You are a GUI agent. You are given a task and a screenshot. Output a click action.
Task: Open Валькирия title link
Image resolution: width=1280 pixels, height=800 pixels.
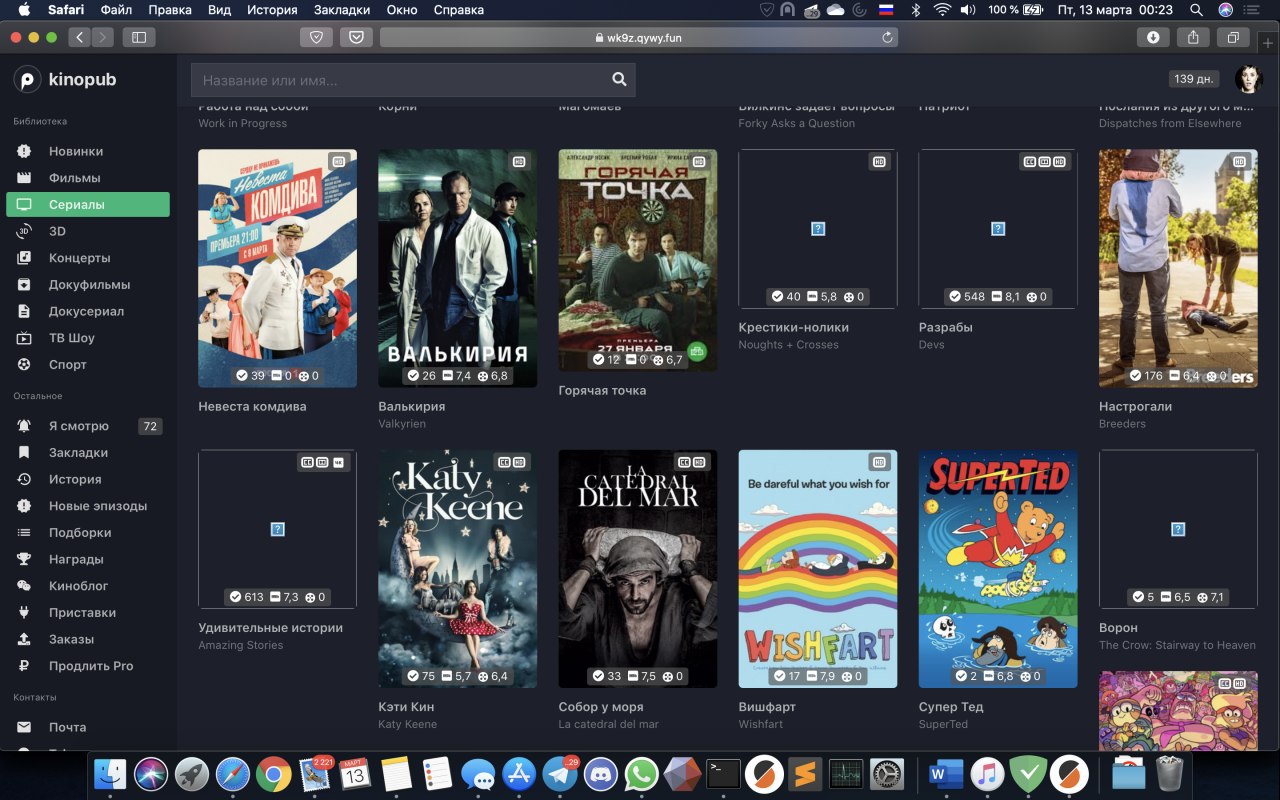(x=411, y=406)
